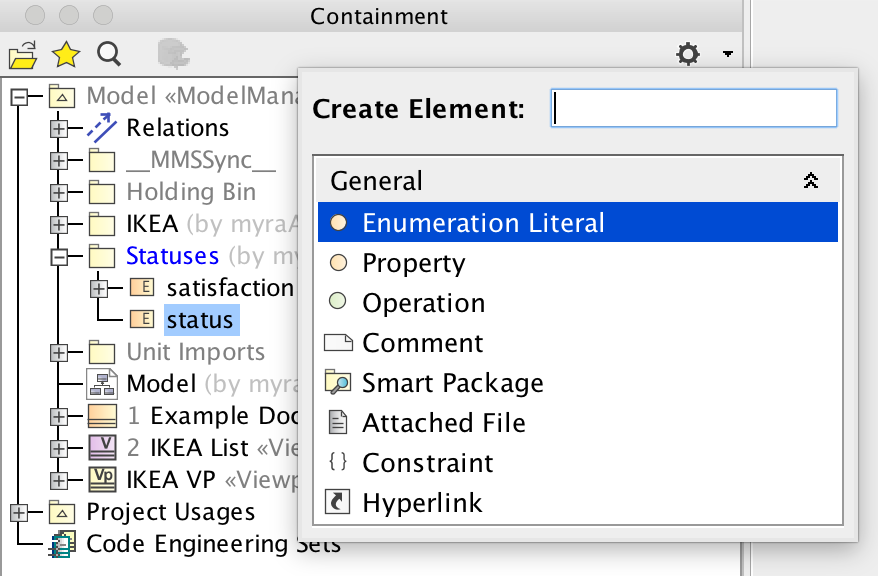The width and height of the screenshot is (879, 576).
Task: Expand the IKEA VP viewpoint node
Action: click(x=58, y=480)
